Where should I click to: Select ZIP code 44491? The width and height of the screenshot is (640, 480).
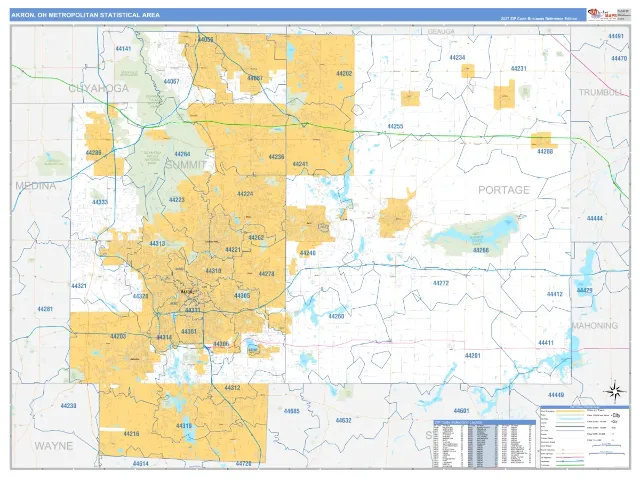pos(616,36)
